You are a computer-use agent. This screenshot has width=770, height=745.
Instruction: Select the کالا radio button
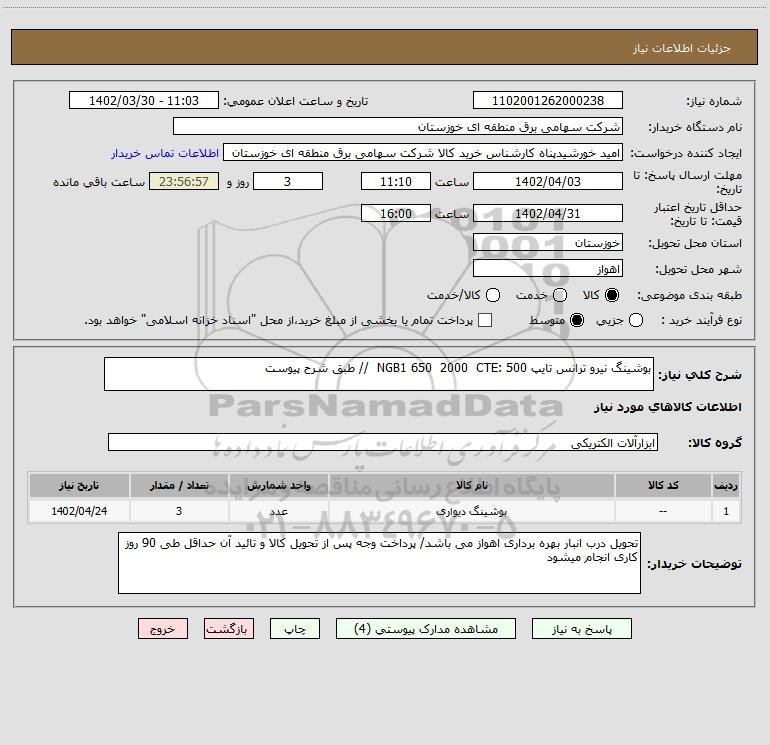pos(613,295)
